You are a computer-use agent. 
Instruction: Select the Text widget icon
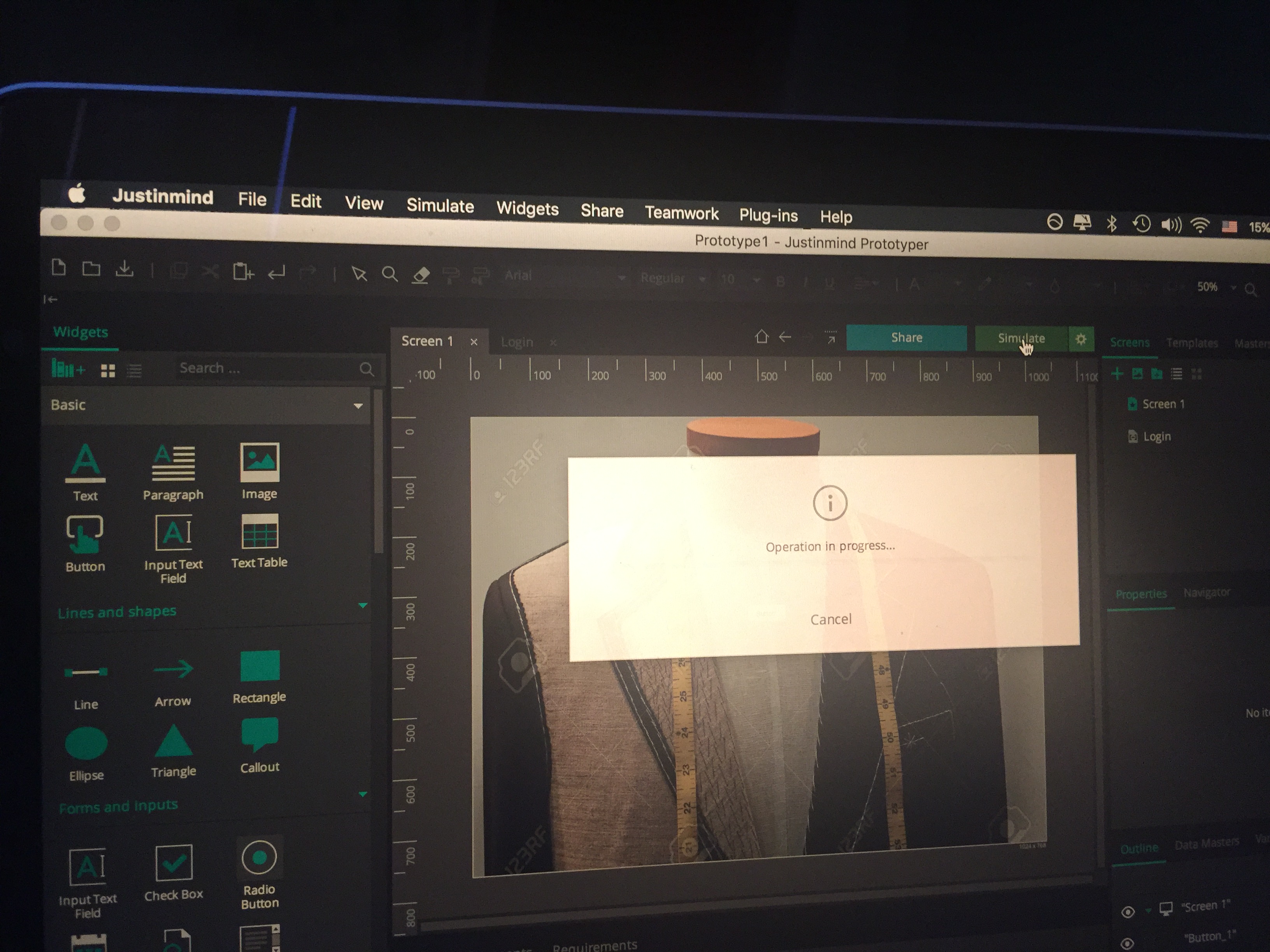(x=85, y=463)
